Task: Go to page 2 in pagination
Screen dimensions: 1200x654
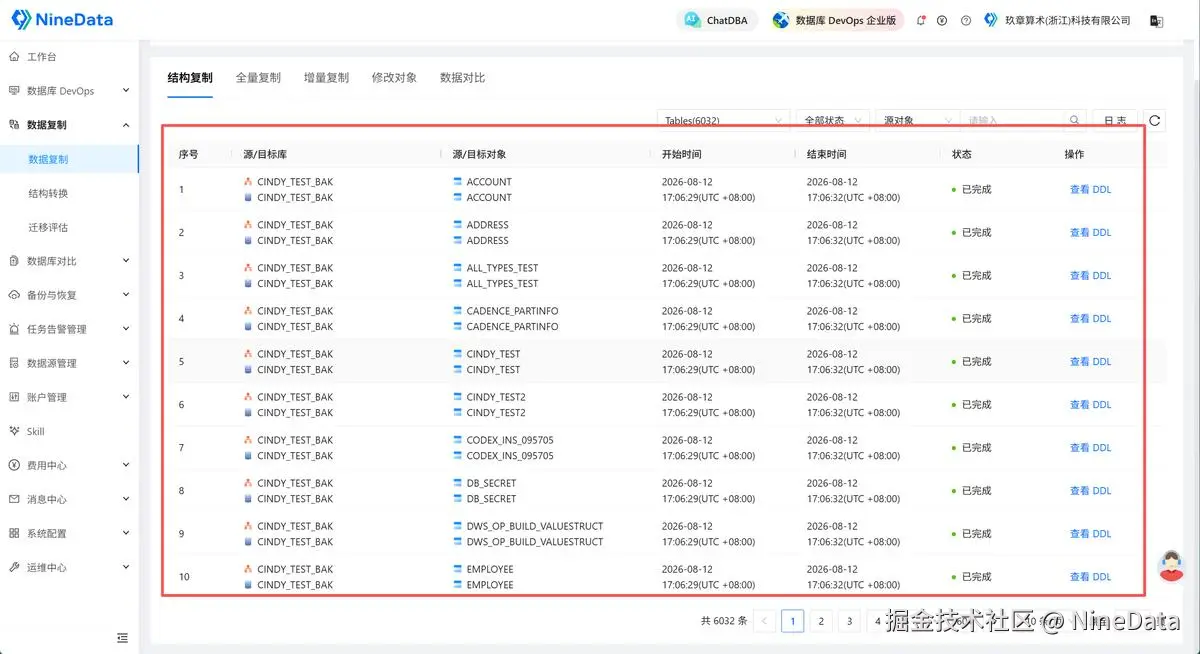Action: [x=821, y=621]
